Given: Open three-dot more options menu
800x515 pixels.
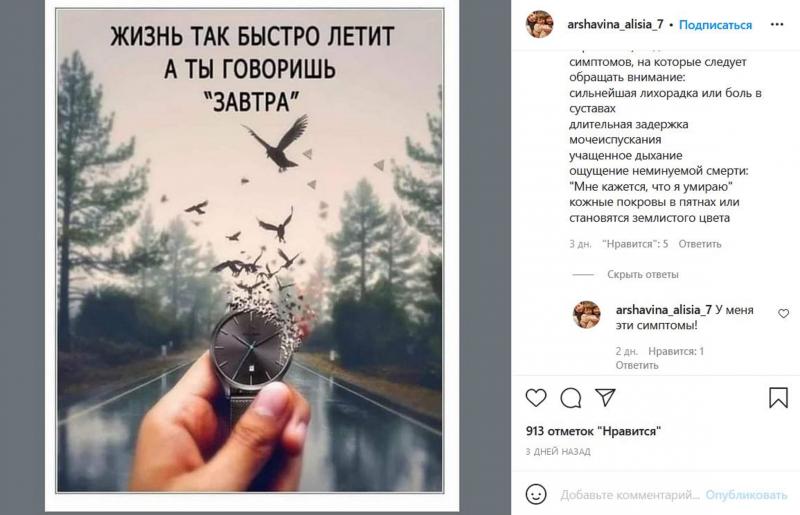Looking at the screenshot, I should [777, 24].
